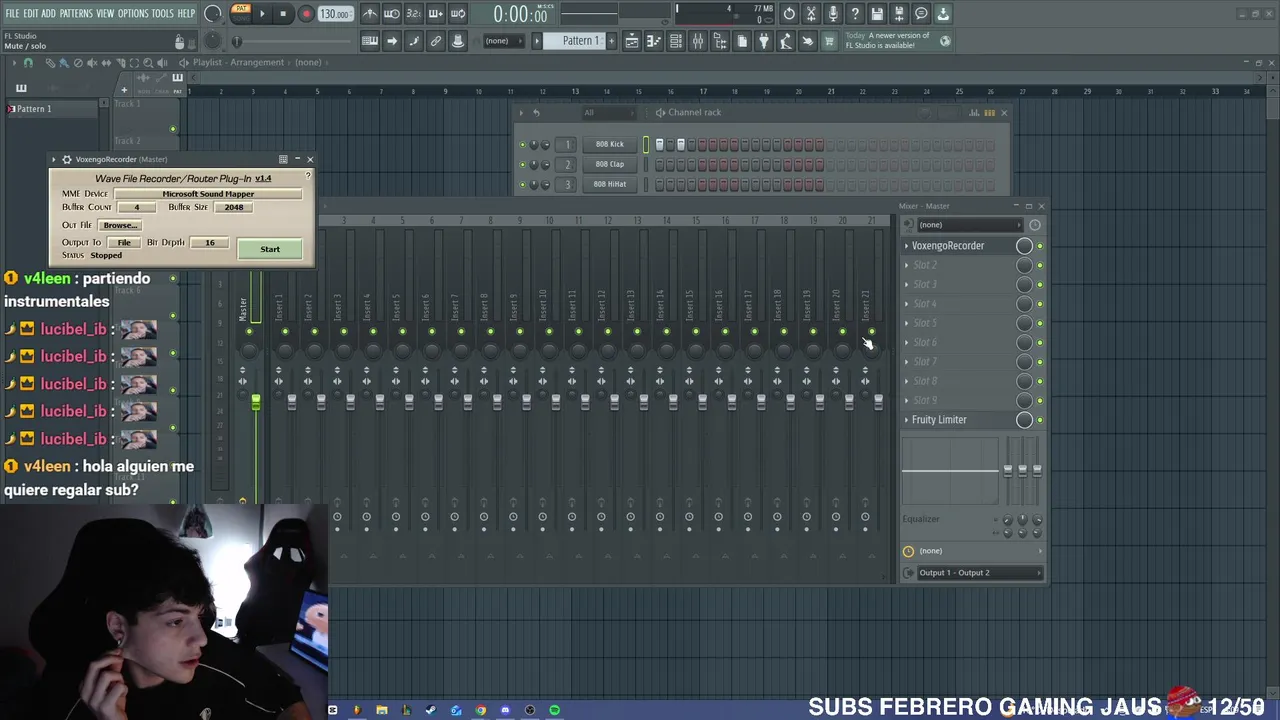Click the question mark help icon
This screenshot has height=720, width=1280.
[855, 14]
